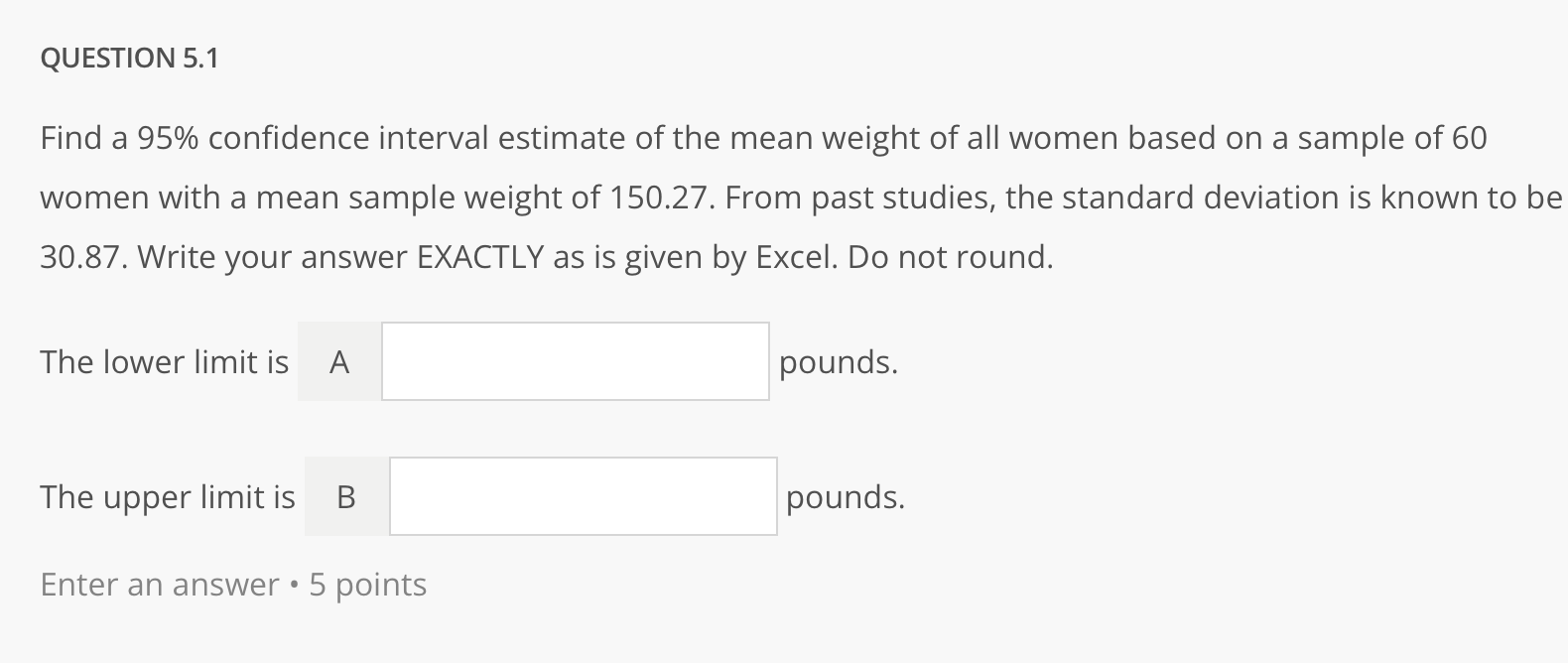1568x663 pixels.
Task: Click the word pounds after lower limit box
Action: pos(837,363)
